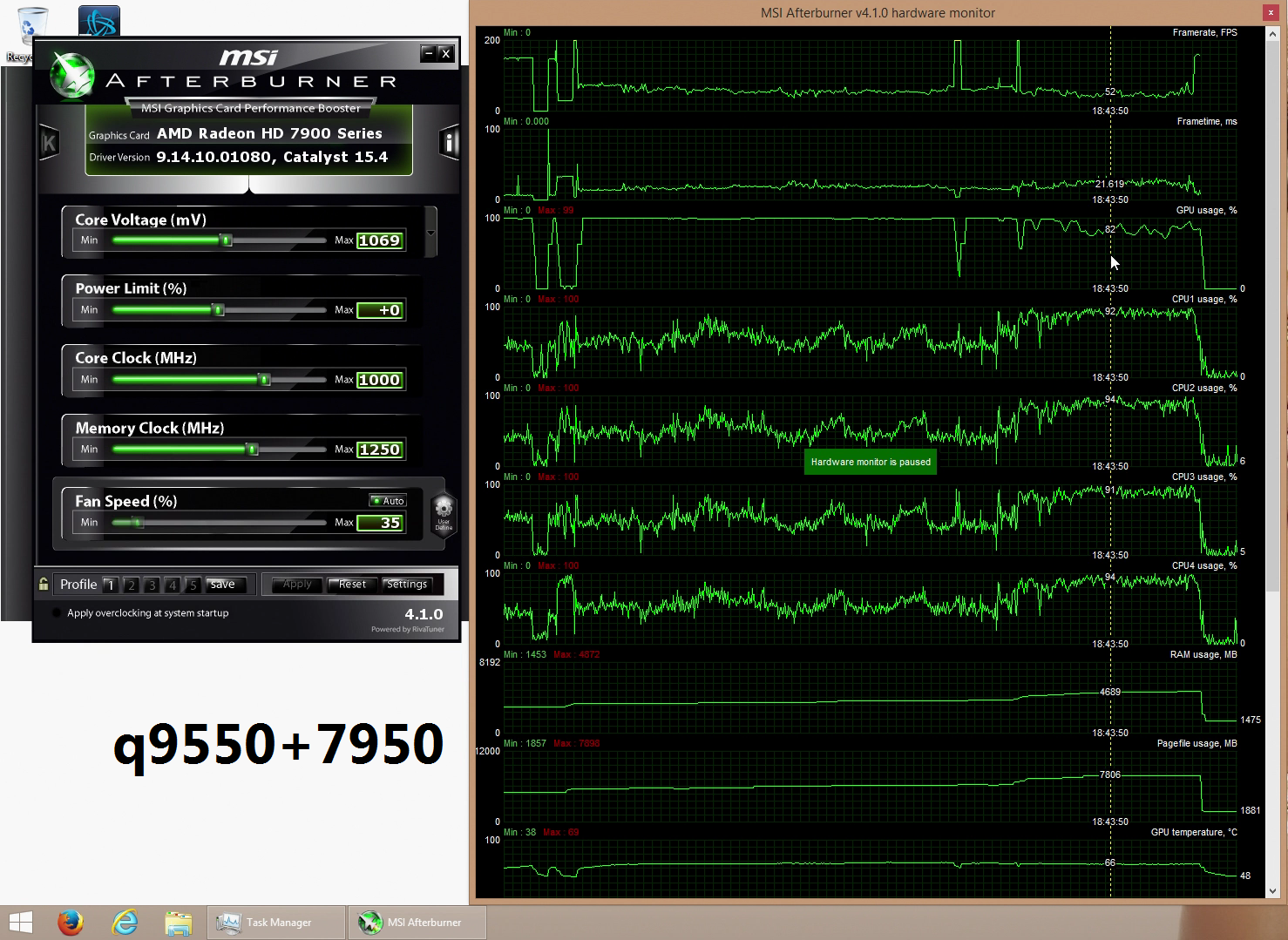This screenshot has height=940, width=1288.
Task: Click the Fan Speed value field 35
Action: pos(380,523)
